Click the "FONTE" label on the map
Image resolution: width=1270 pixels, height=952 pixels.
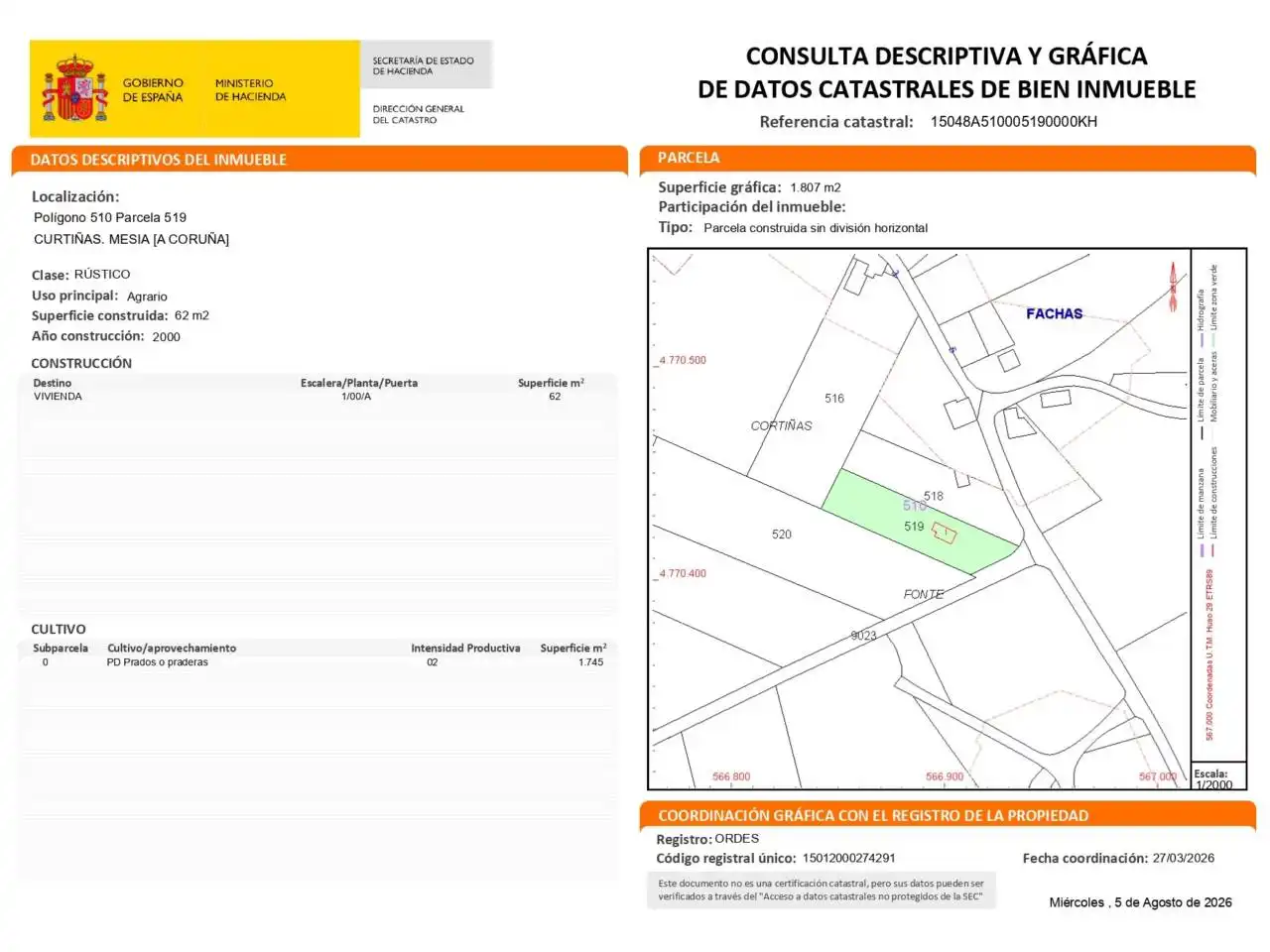pos(923,594)
